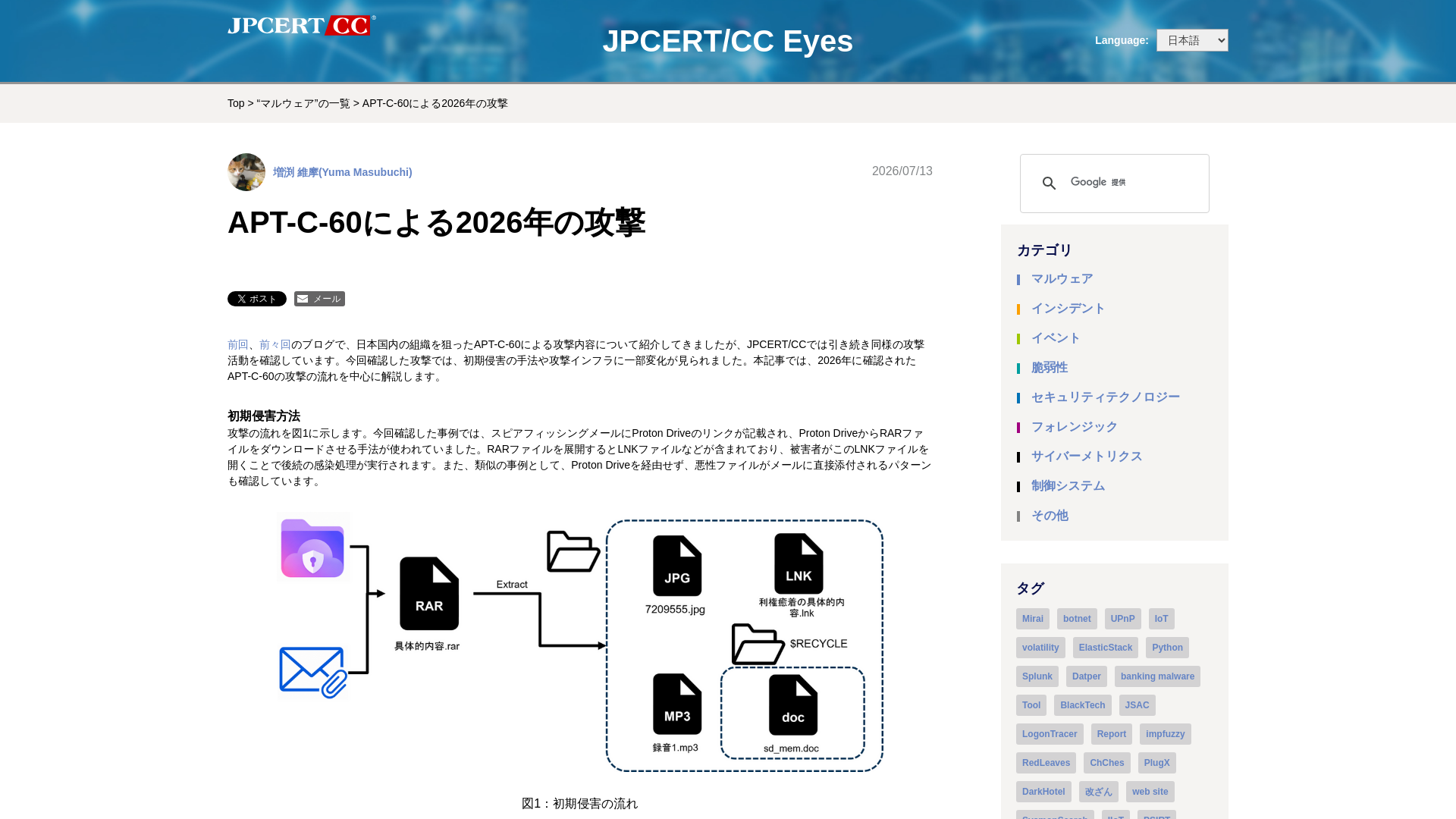1456x819 pixels.
Task: Open the 前回 blog link
Action: [238, 344]
